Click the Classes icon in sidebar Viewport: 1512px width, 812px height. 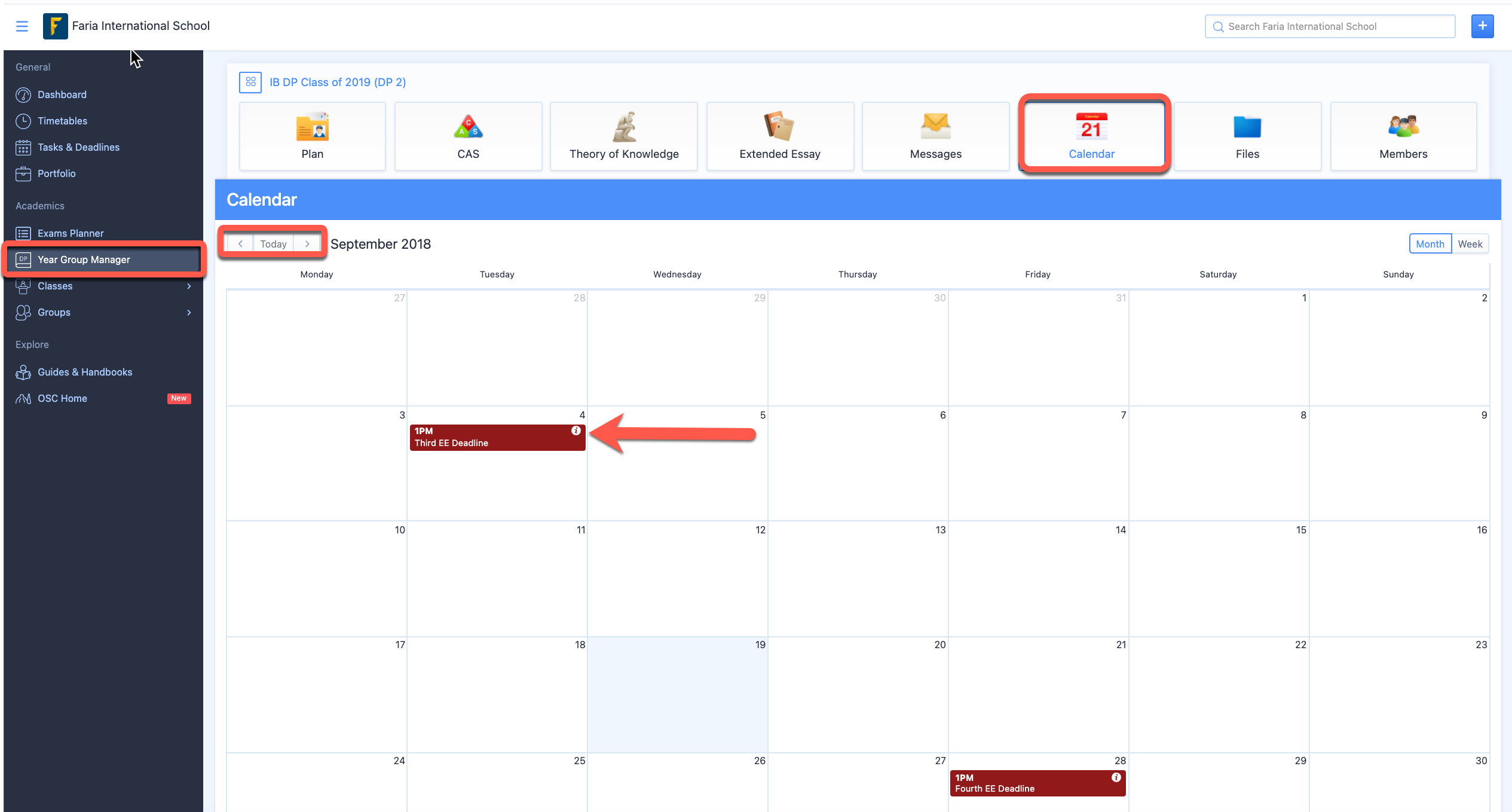(23, 286)
